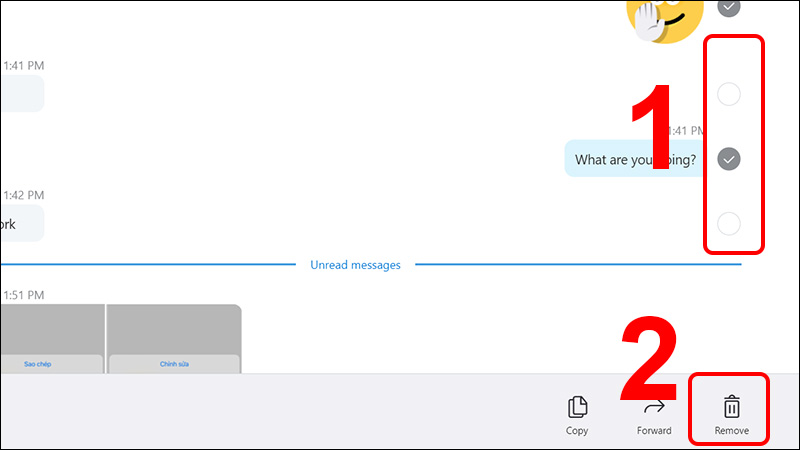Select the received bubble under 1:41 PM

pos(20,94)
